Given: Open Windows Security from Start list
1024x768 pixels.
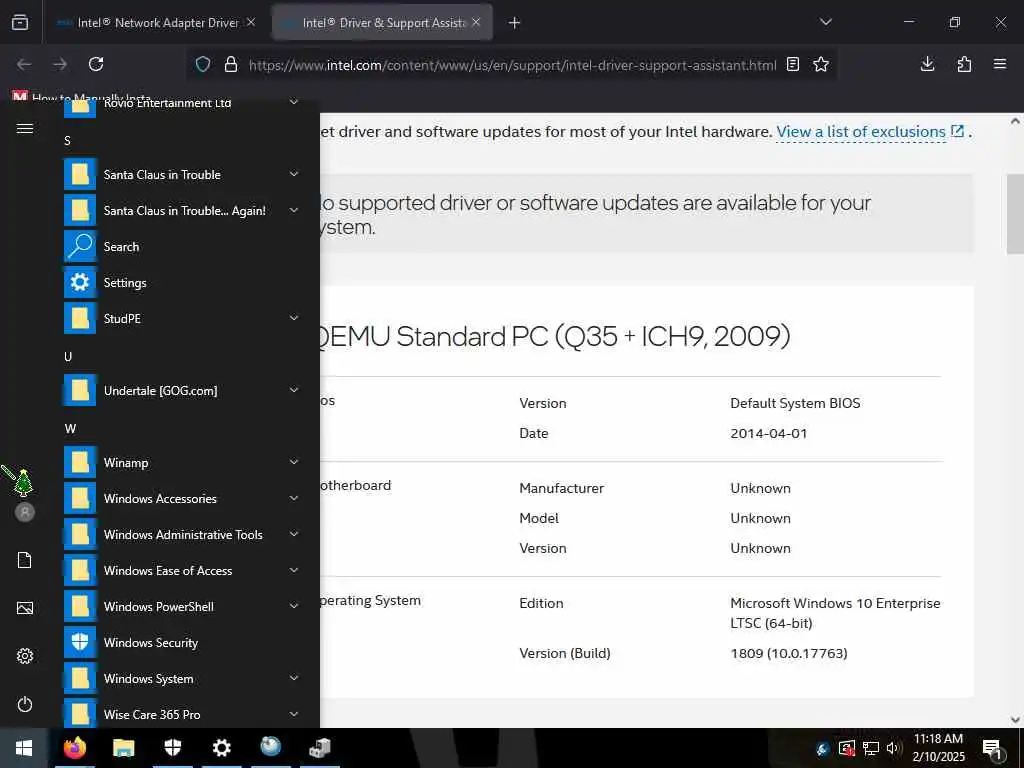Looking at the screenshot, I should pos(182,643).
